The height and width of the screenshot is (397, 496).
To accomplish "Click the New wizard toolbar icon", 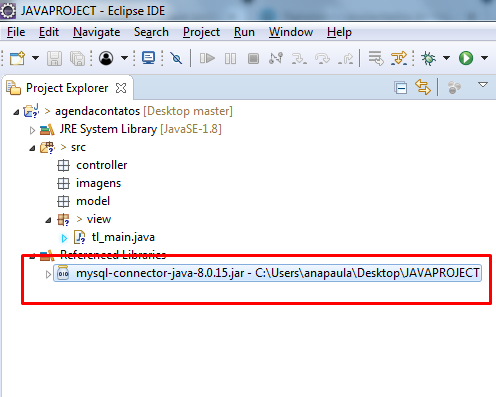I will coord(17,58).
